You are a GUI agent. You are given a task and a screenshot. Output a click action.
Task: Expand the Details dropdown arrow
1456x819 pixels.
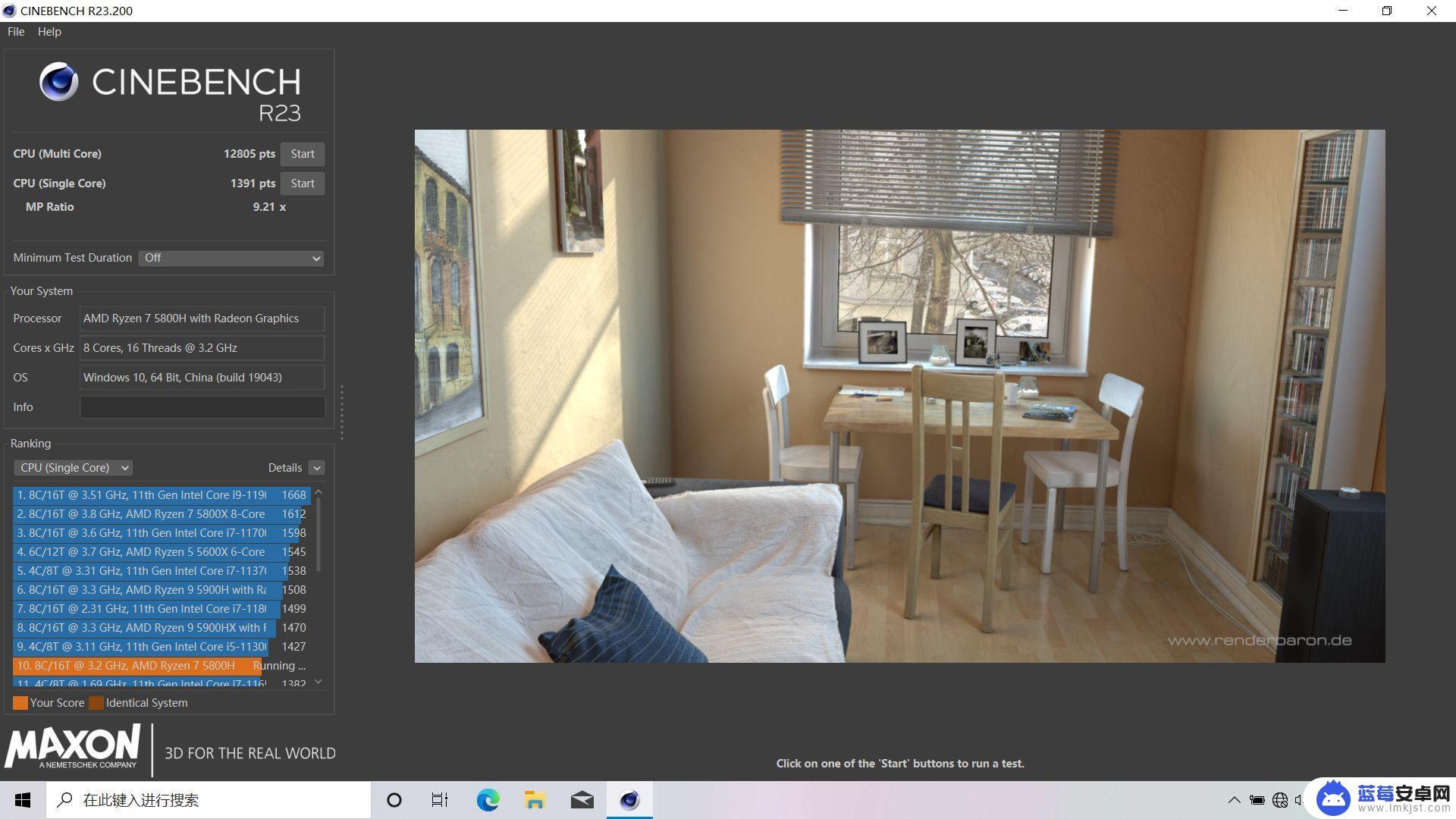pos(317,468)
